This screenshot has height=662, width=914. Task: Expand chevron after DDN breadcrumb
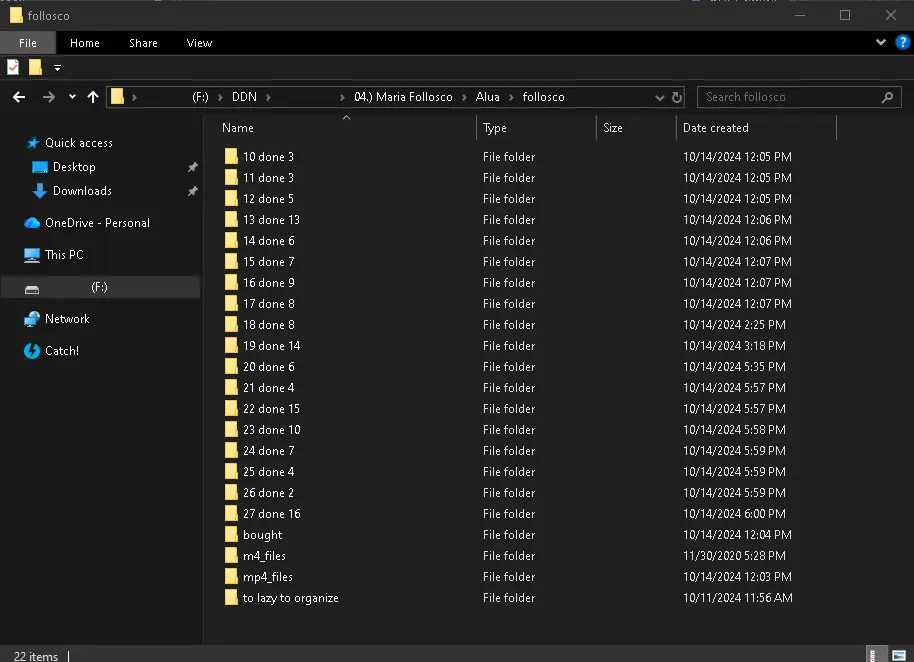268,97
